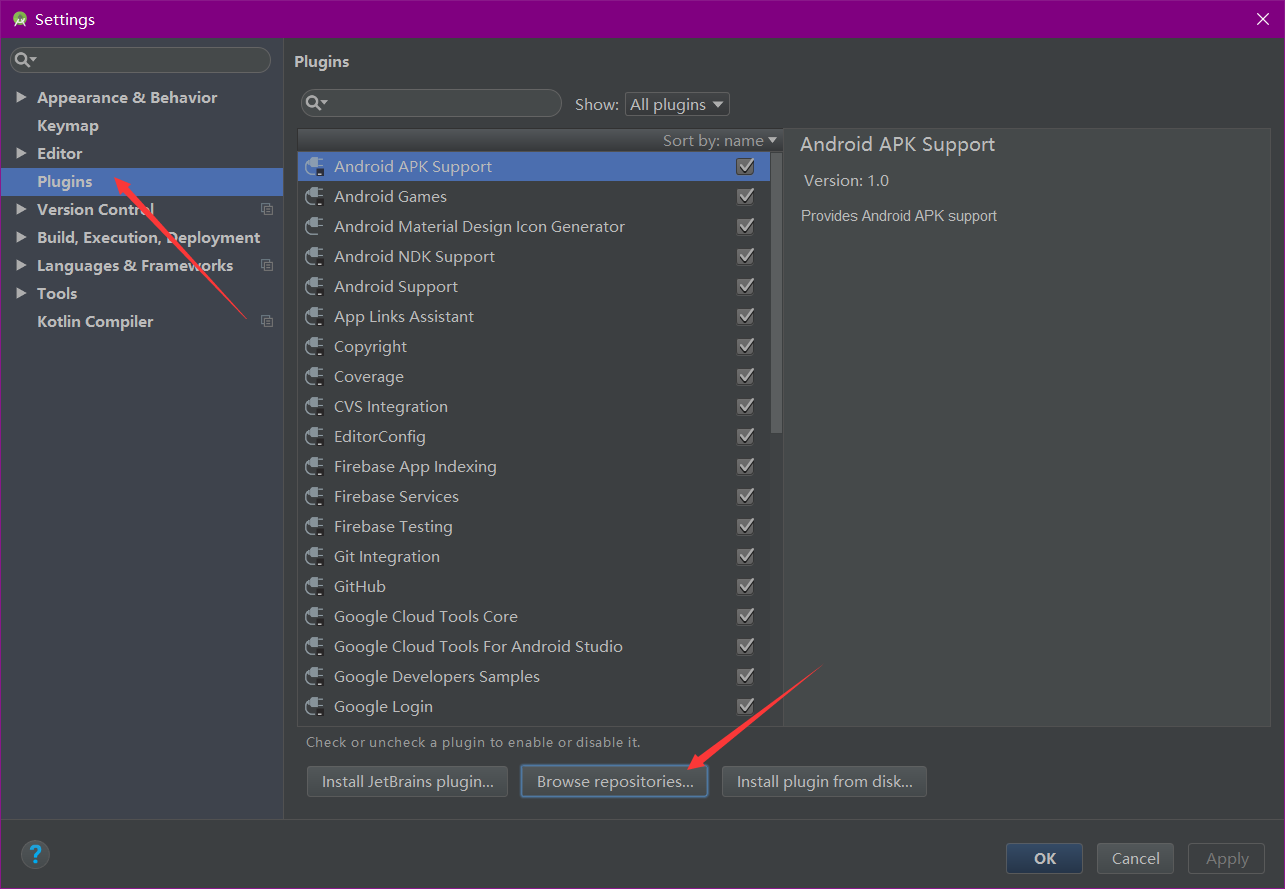Screen dimensions: 1285x889
Task: Click the Firebase Testing plugin icon
Action: click(315, 527)
